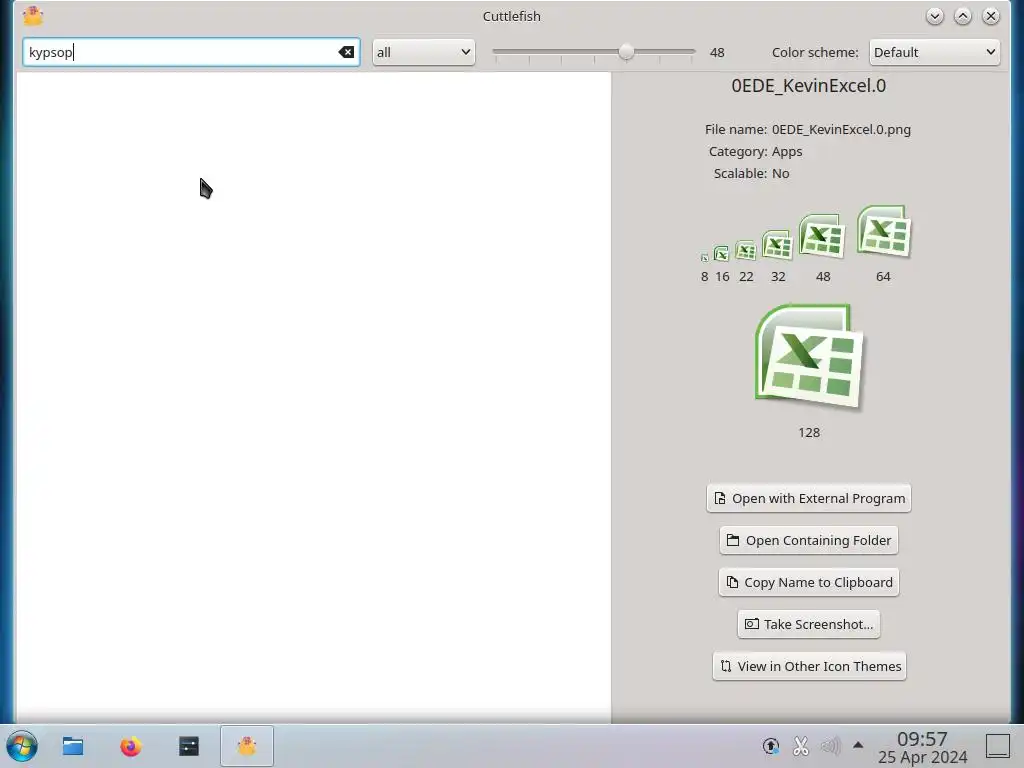This screenshot has width=1024, height=768.
Task: Click Open with External Program button
Action: (x=808, y=498)
